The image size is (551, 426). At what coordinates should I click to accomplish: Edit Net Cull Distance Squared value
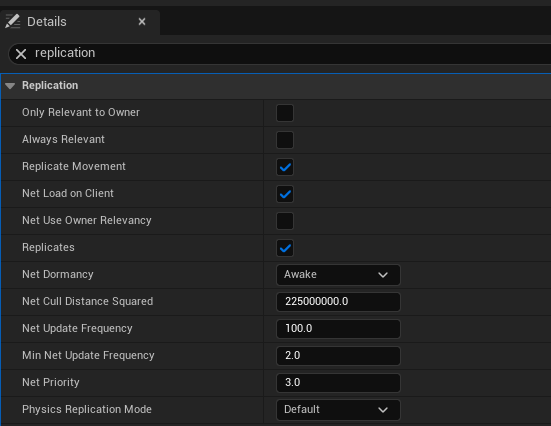pos(338,302)
